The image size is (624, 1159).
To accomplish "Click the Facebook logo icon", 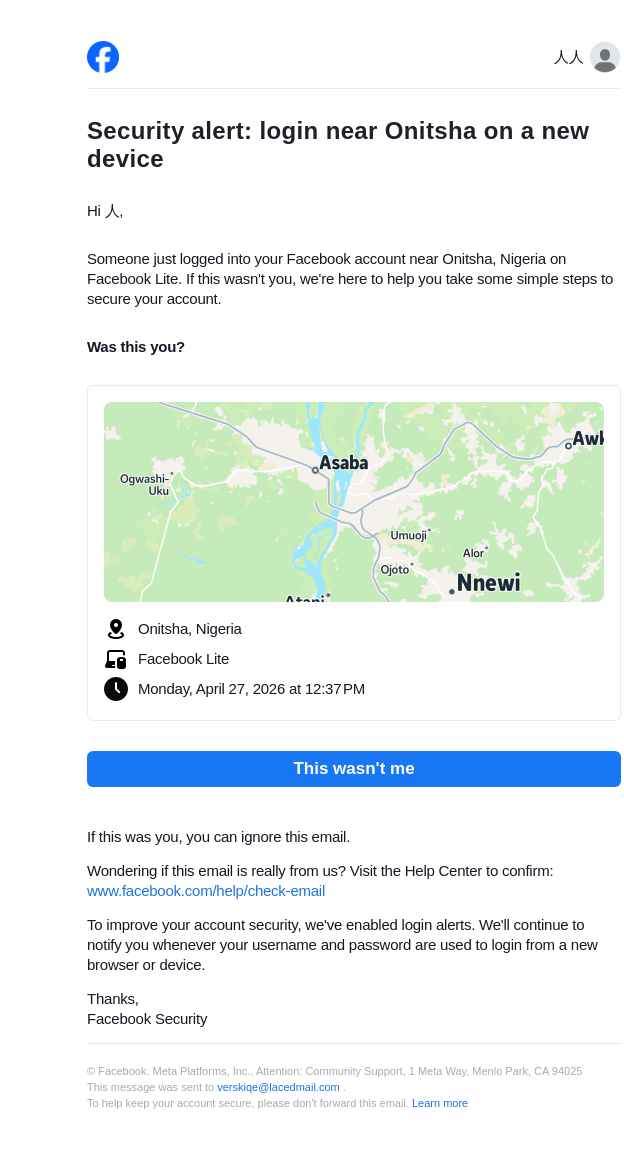I will (103, 57).
